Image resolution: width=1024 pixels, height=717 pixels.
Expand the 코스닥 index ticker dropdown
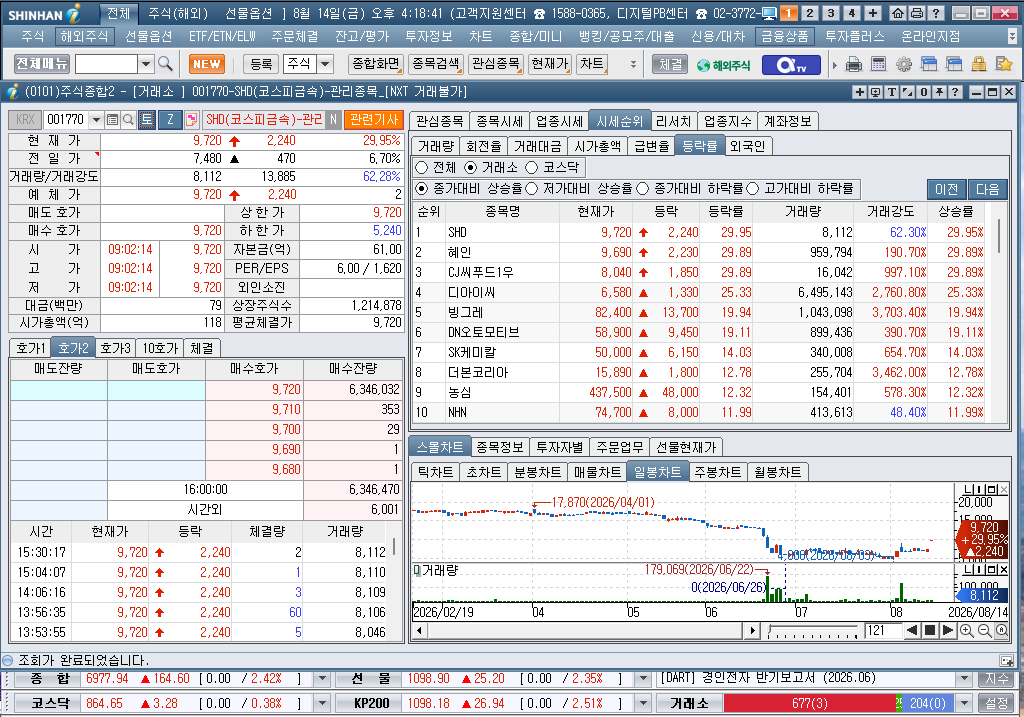(322, 703)
